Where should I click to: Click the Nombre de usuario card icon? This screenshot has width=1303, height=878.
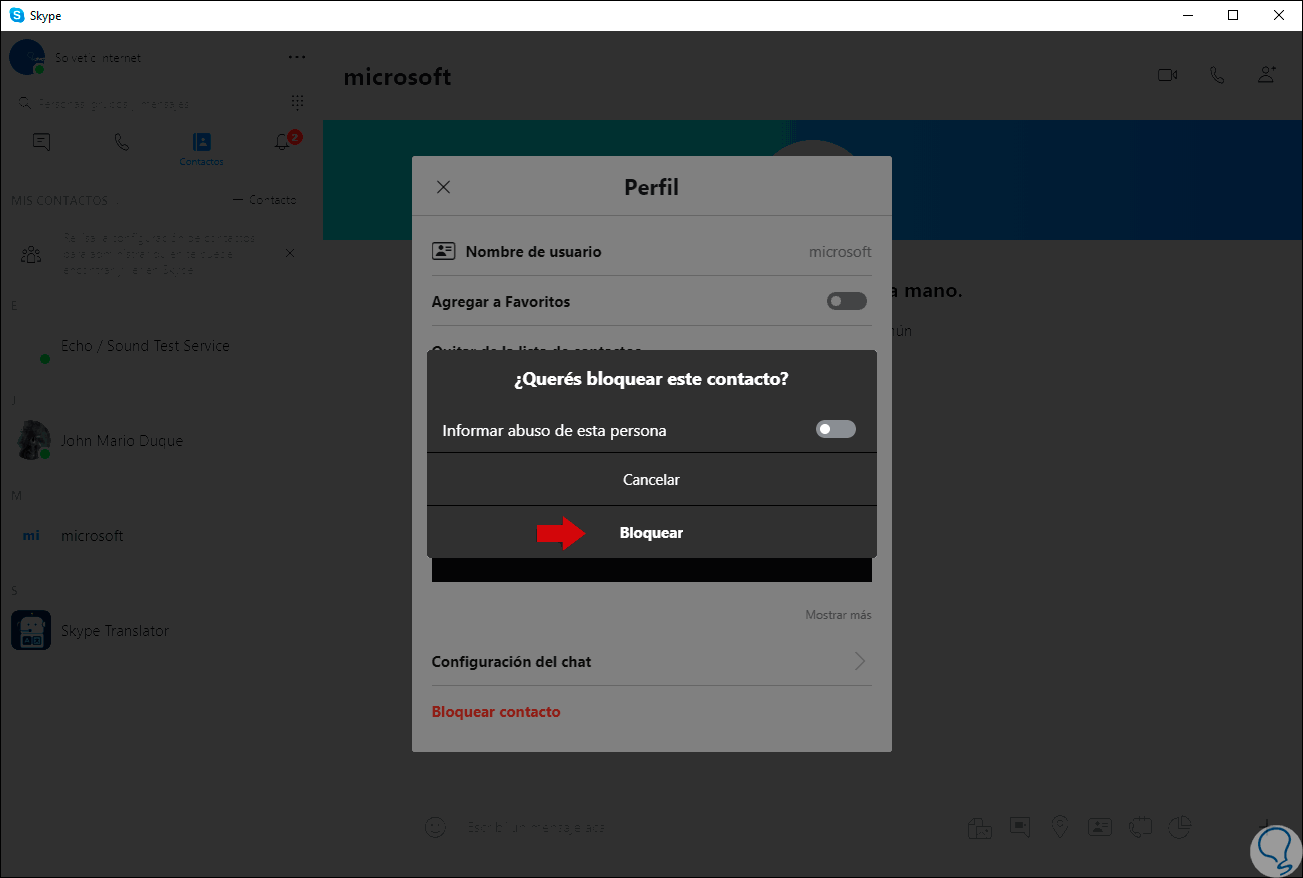443,251
